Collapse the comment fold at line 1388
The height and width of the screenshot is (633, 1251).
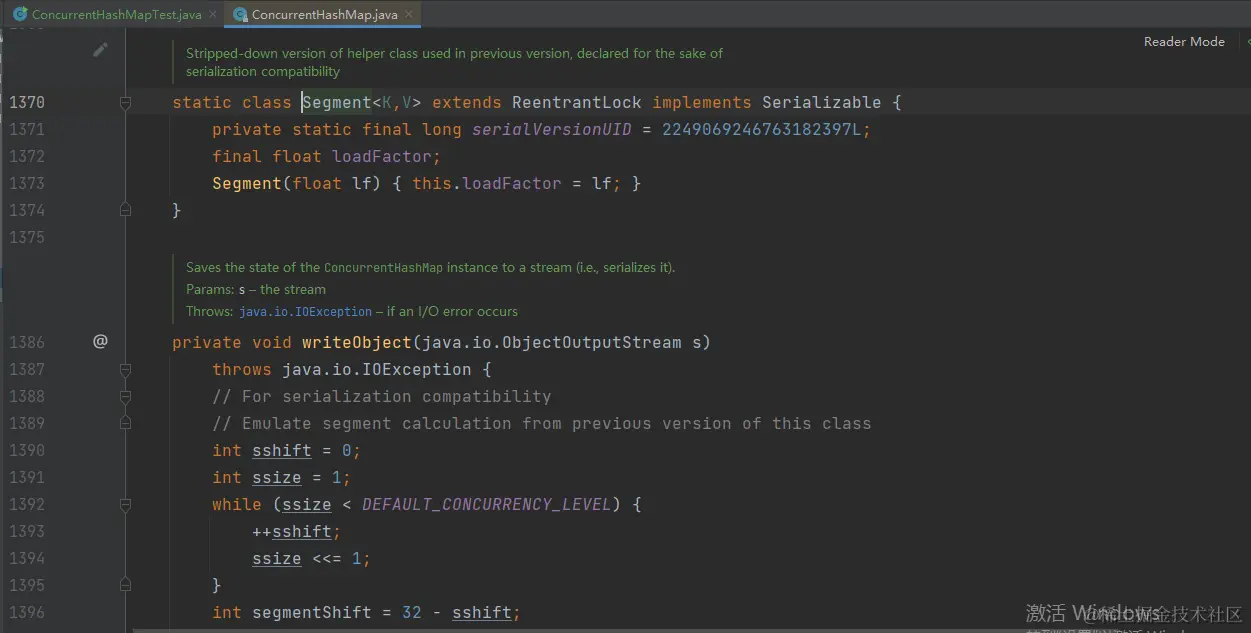click(125, 396)
